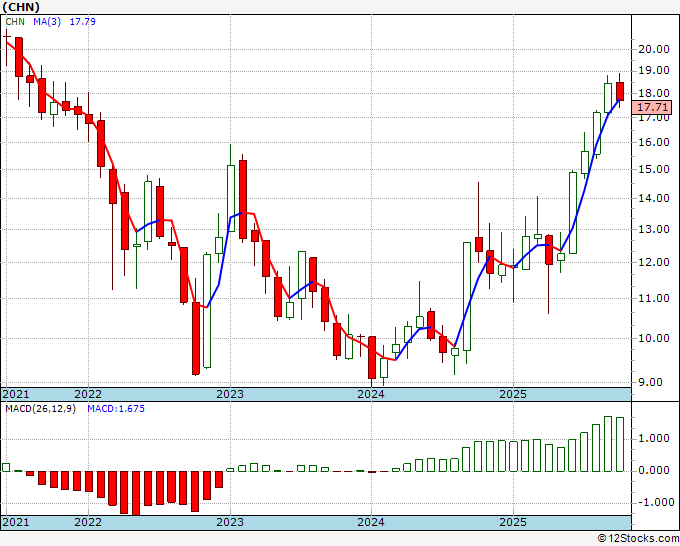Click the latest red candlestick near 18.00
680x546 pixels.
click(620, 91)
